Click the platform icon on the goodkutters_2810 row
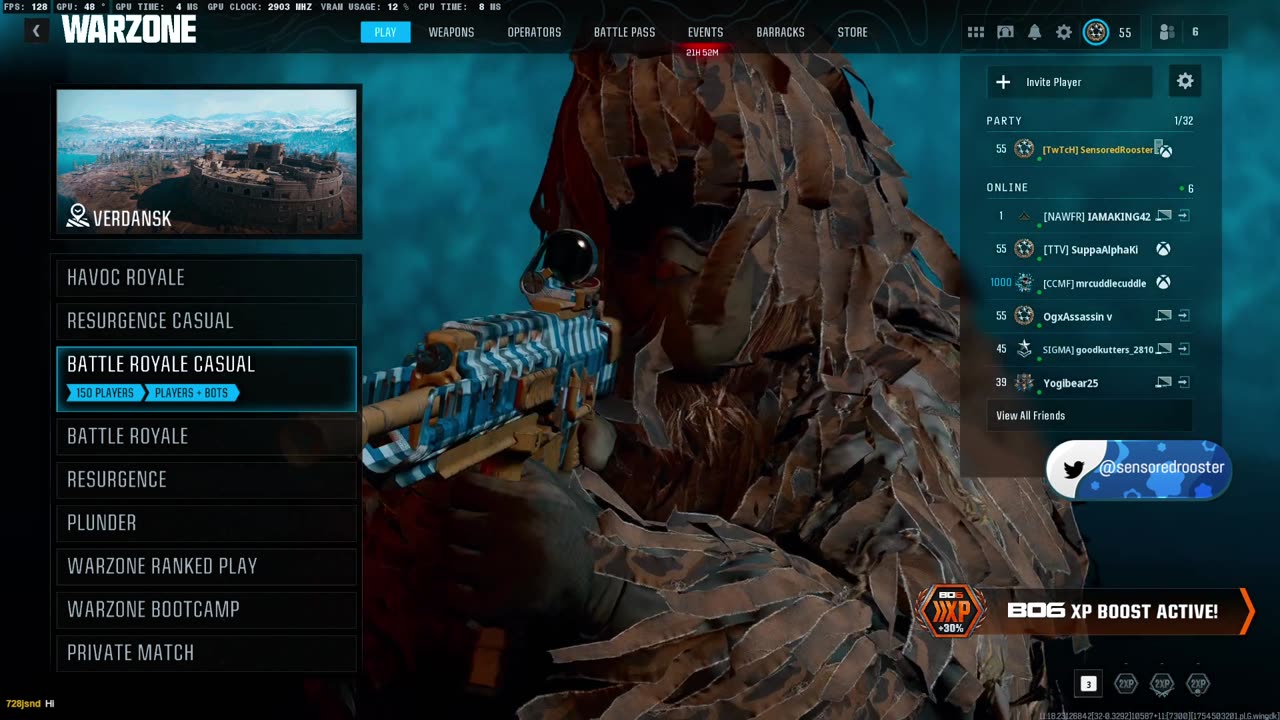This screenshot has height=720, width=1280. [1163, 349]
